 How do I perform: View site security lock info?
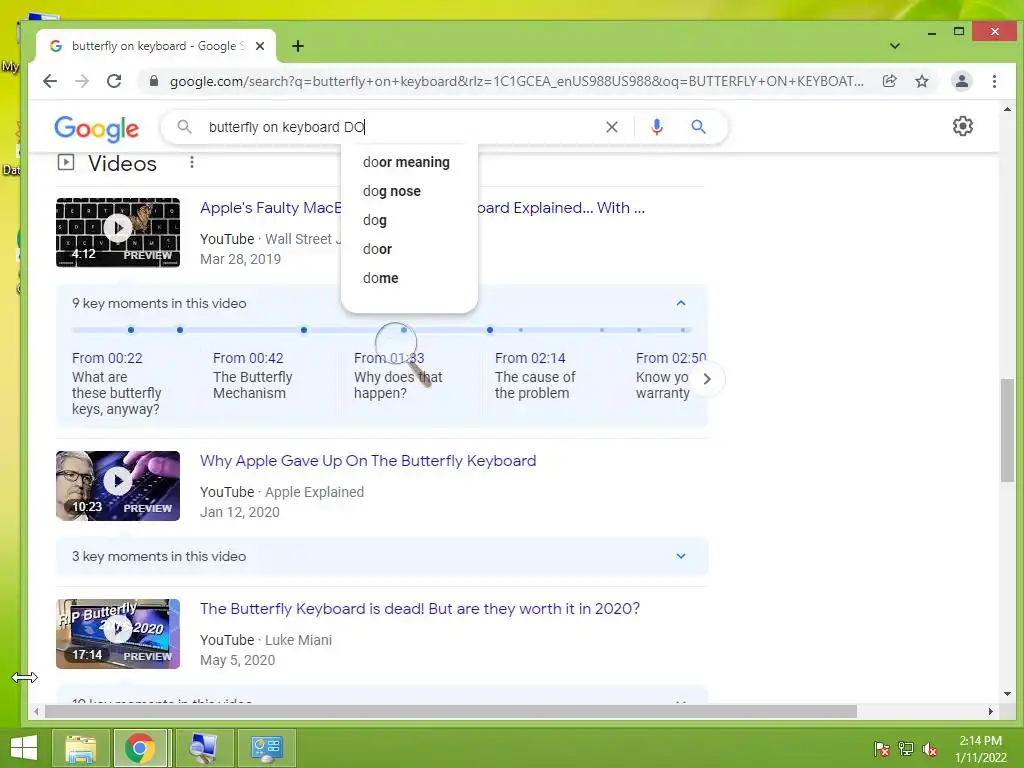pyautogui.click(x=153, y=81)
